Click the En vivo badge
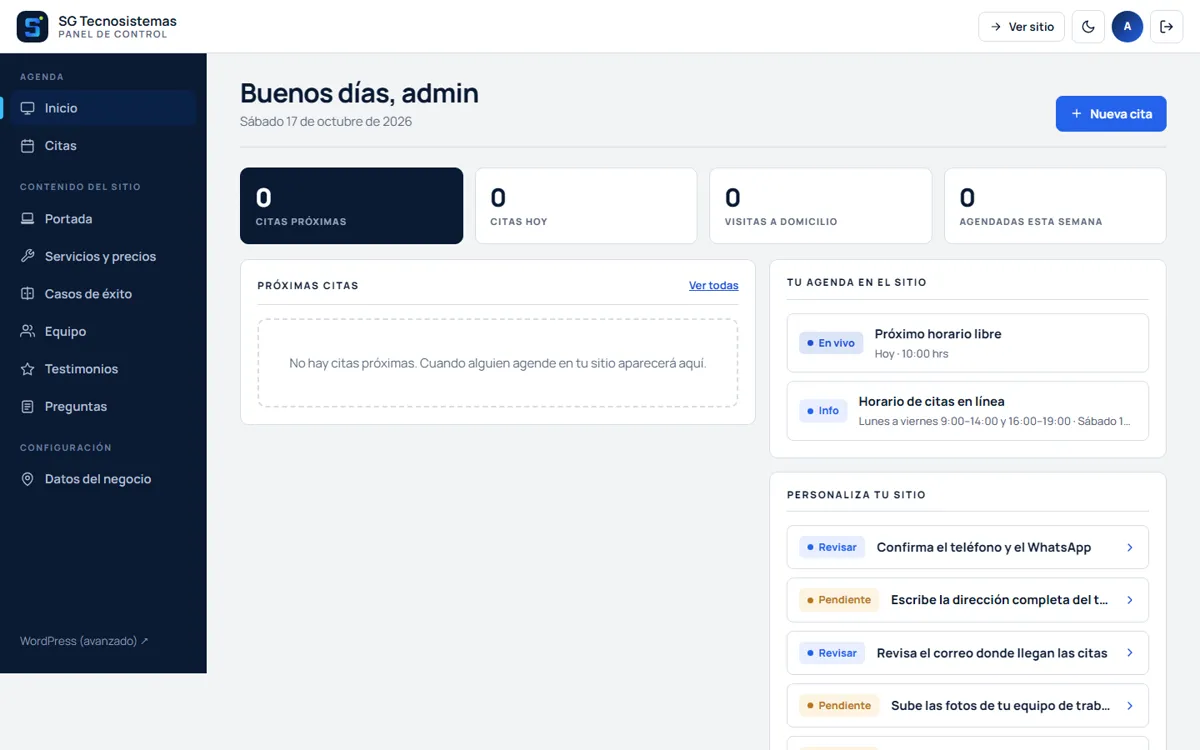The image size is (1200, 750). 831,343
